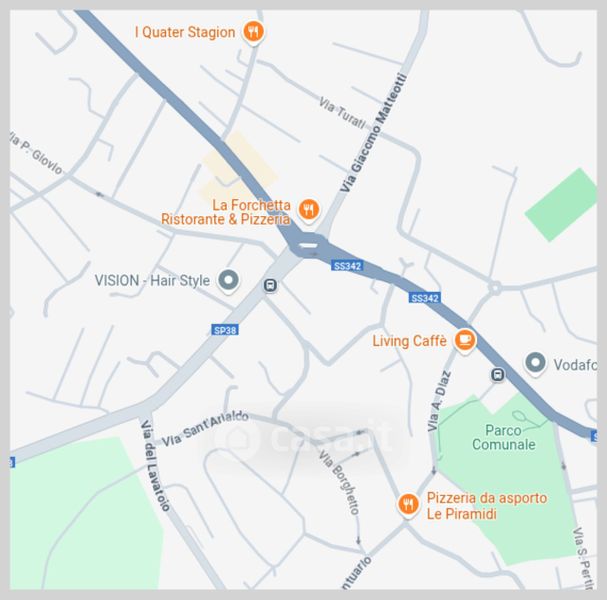Click the bus stop icon near Parco Comunale

(x=497, y=375)
